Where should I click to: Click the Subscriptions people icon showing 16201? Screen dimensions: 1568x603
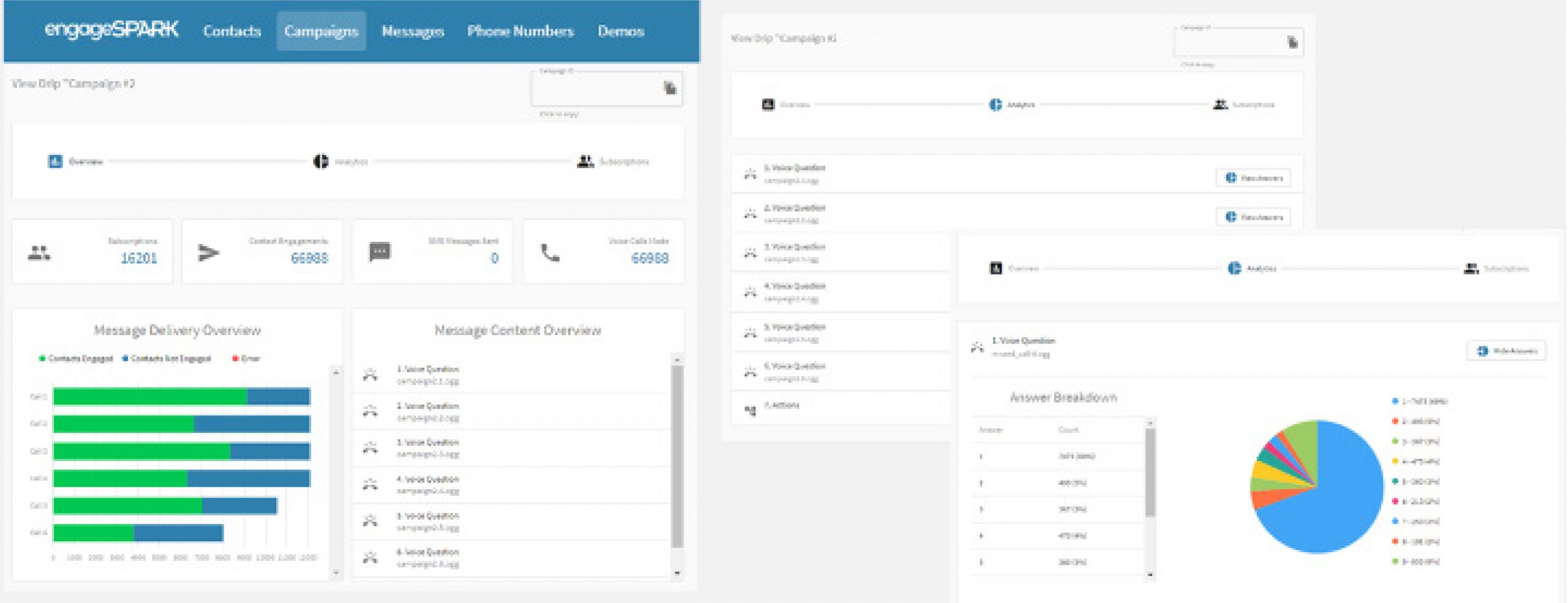tap(39, 252)
